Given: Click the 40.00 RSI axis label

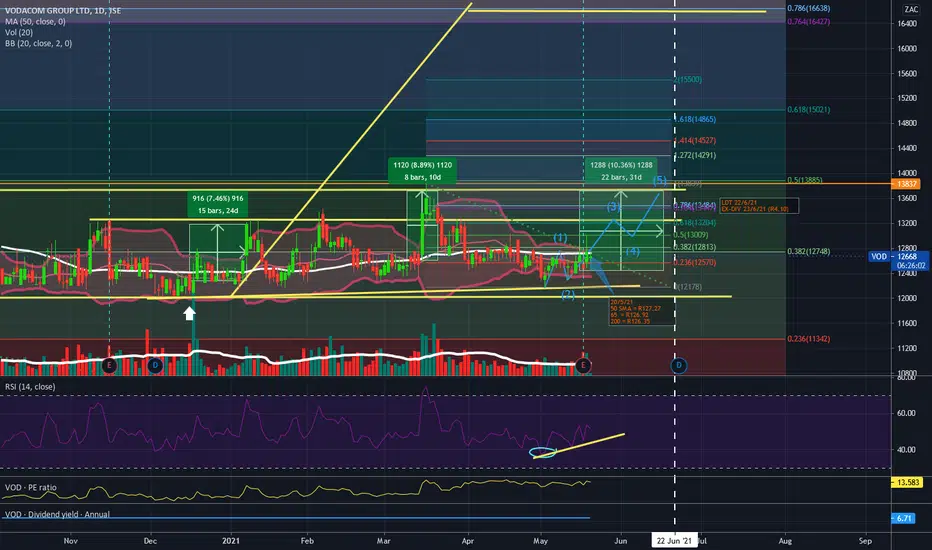Looking at the screenshot, I should pos(906,450).
